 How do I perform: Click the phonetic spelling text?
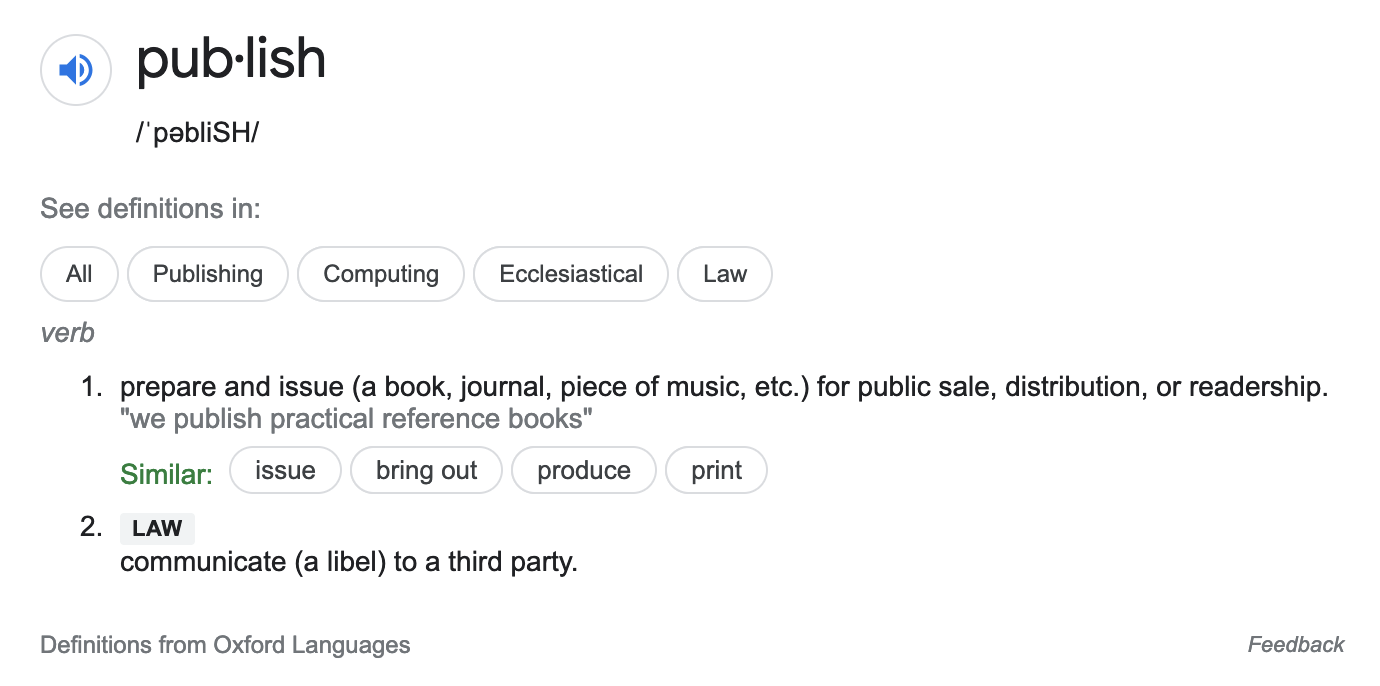pyautogui.click(x=197, y=133)
